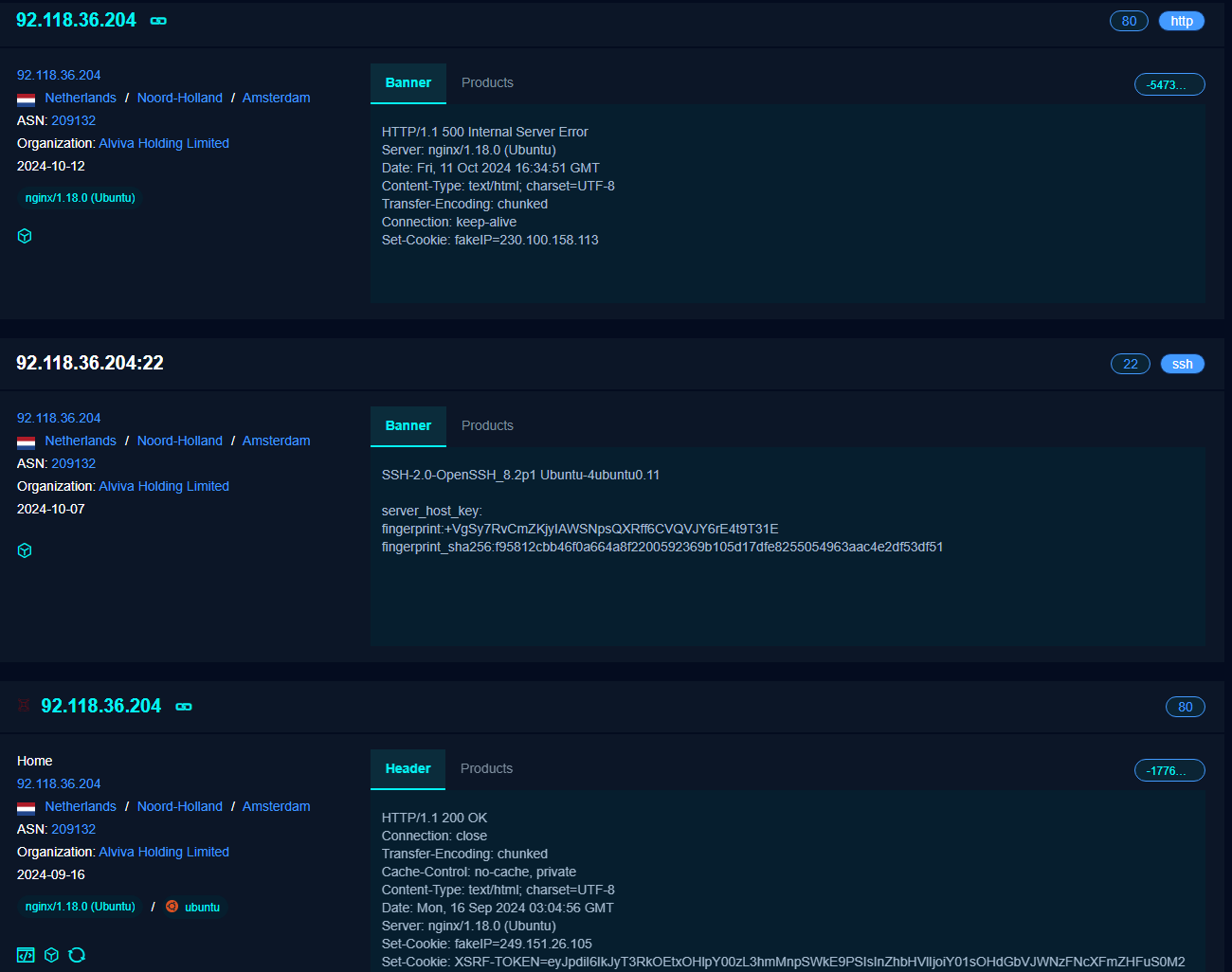Open the ASN 209132 link in the first result
This screenshot has height=972, width=1232.
(74, 120)
